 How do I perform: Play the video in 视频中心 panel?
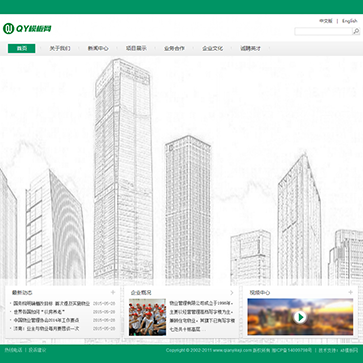click(300, 317)
